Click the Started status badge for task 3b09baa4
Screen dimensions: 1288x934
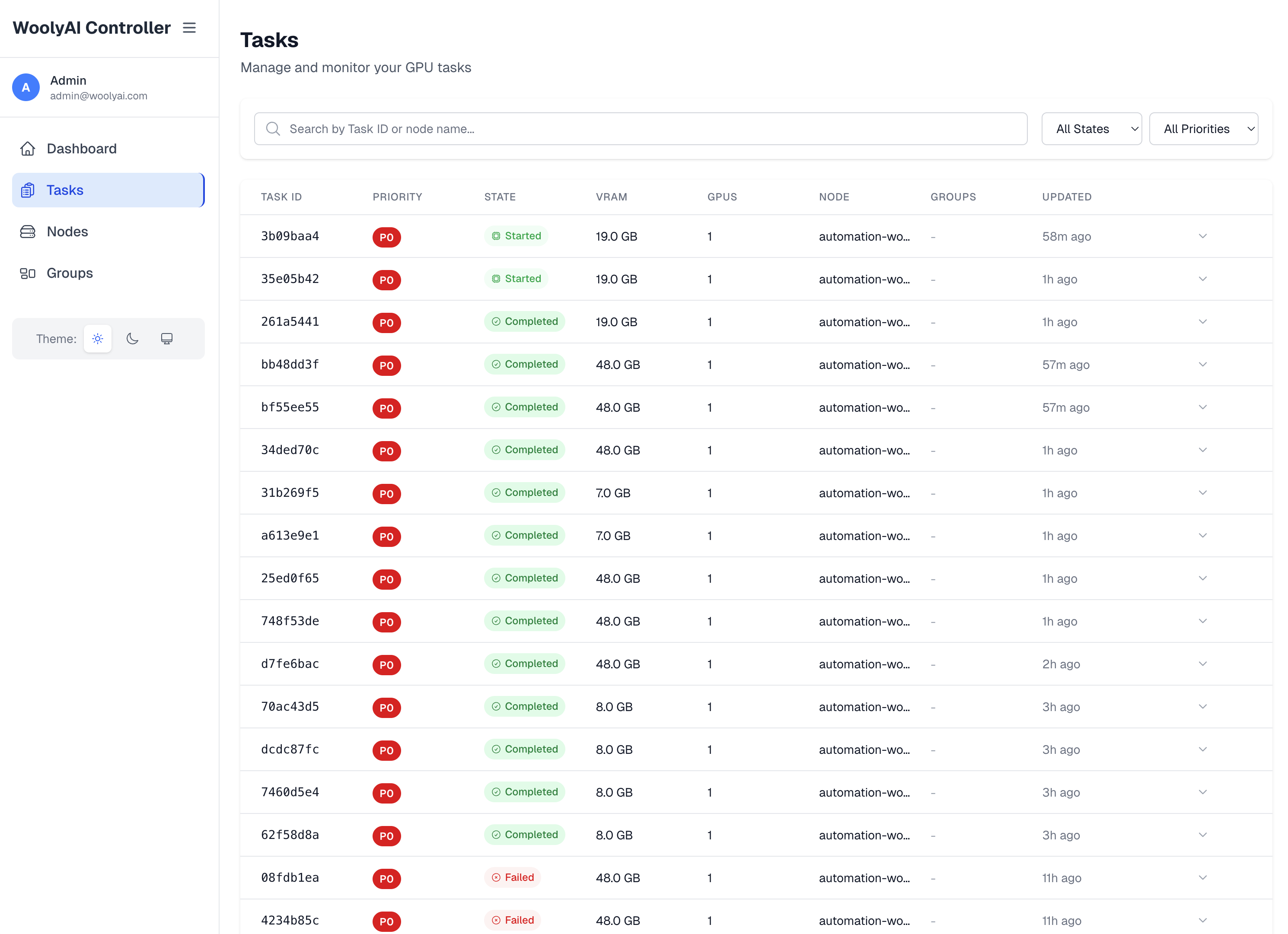point(516,235)
